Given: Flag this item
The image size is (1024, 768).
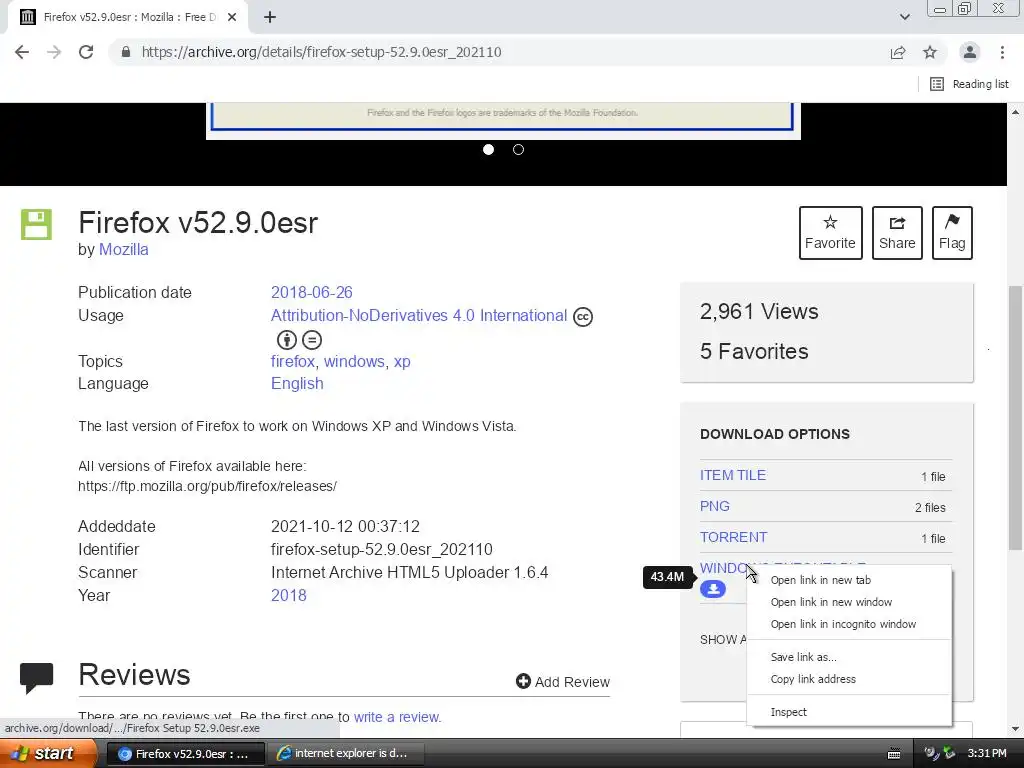Looking at the screenshot, I should point(952,232).
